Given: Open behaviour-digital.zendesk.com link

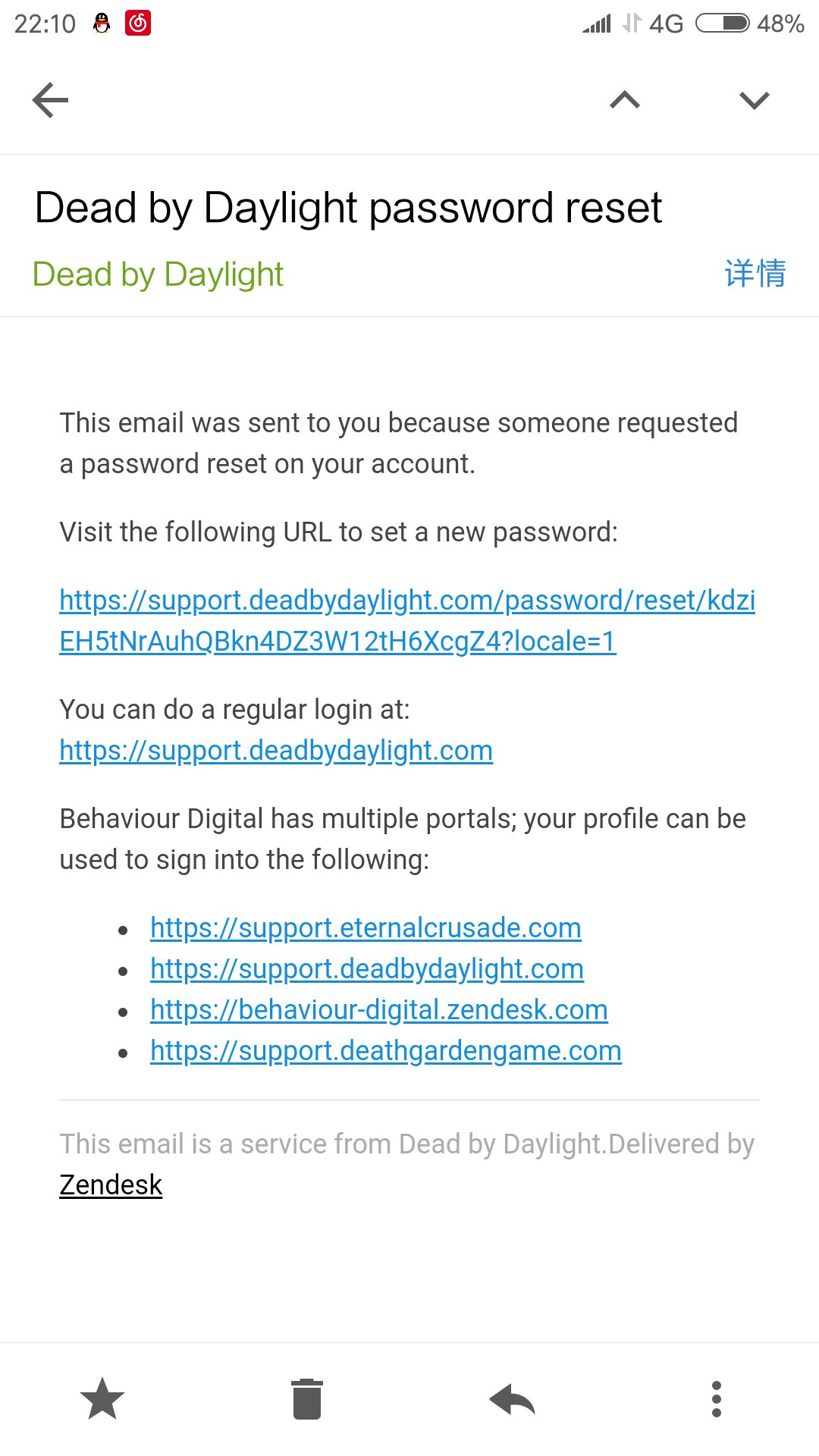Looking at the screenshot, I should tap(379, 1010).
